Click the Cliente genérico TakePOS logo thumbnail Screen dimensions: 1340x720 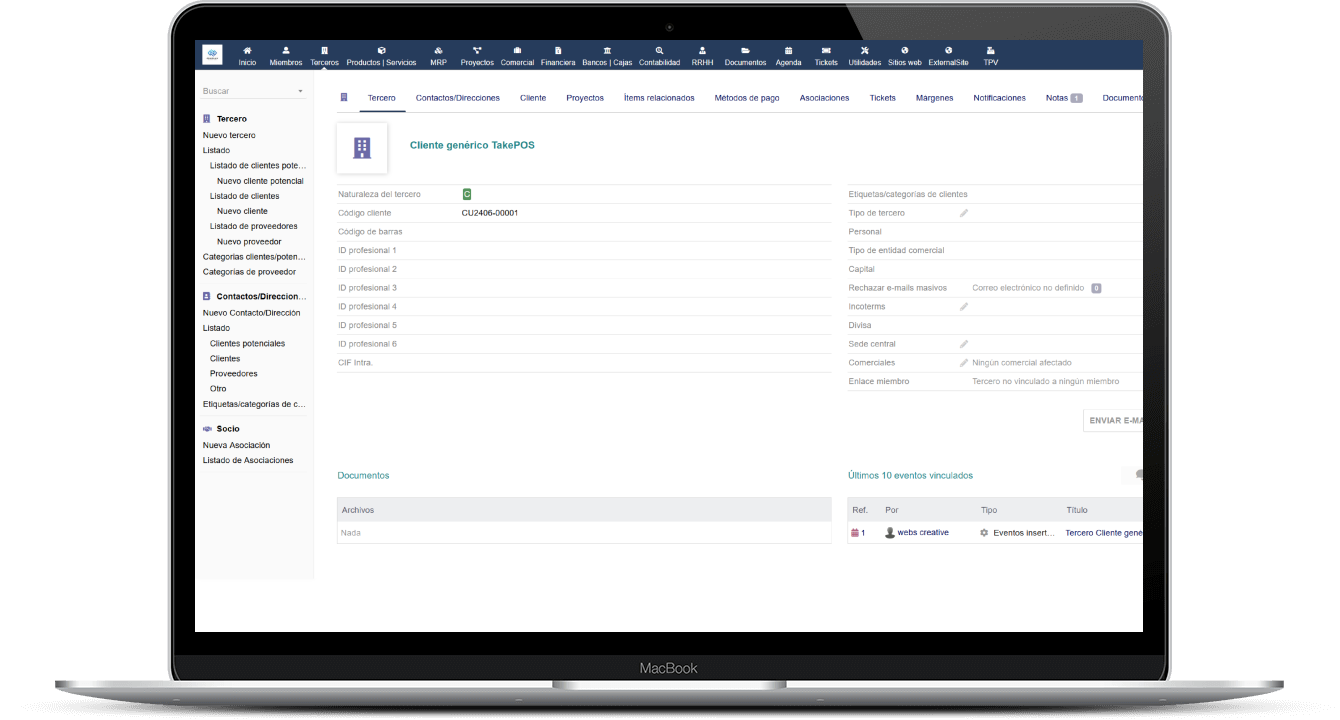(362, 148)
